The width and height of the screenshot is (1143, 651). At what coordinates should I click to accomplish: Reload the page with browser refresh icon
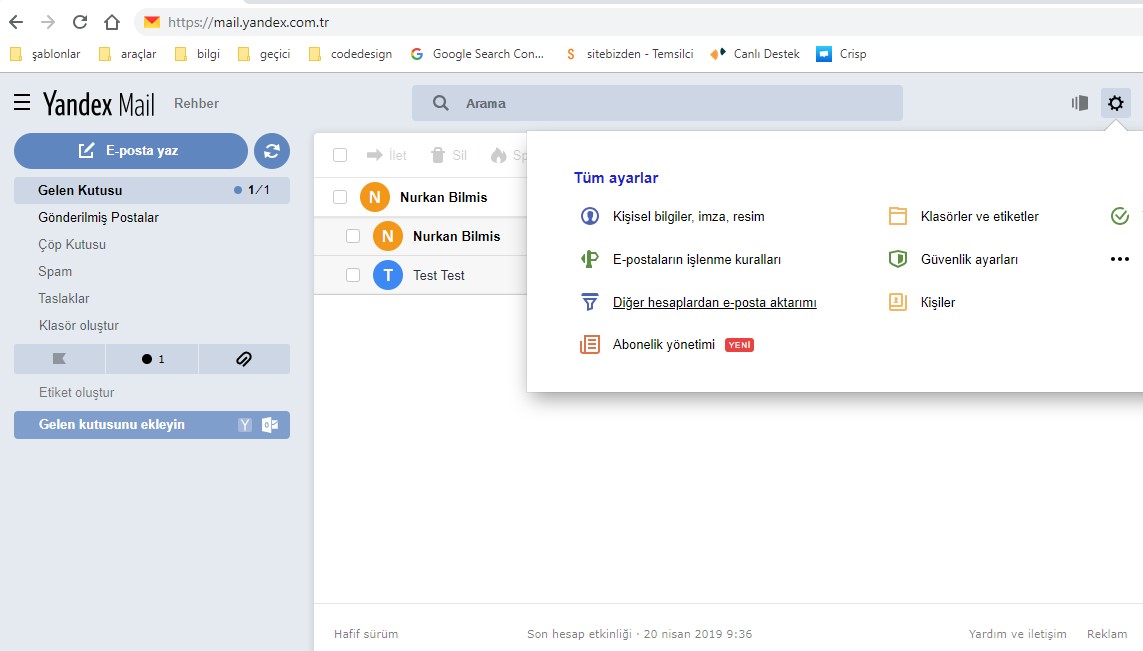[x=80, y=22]
